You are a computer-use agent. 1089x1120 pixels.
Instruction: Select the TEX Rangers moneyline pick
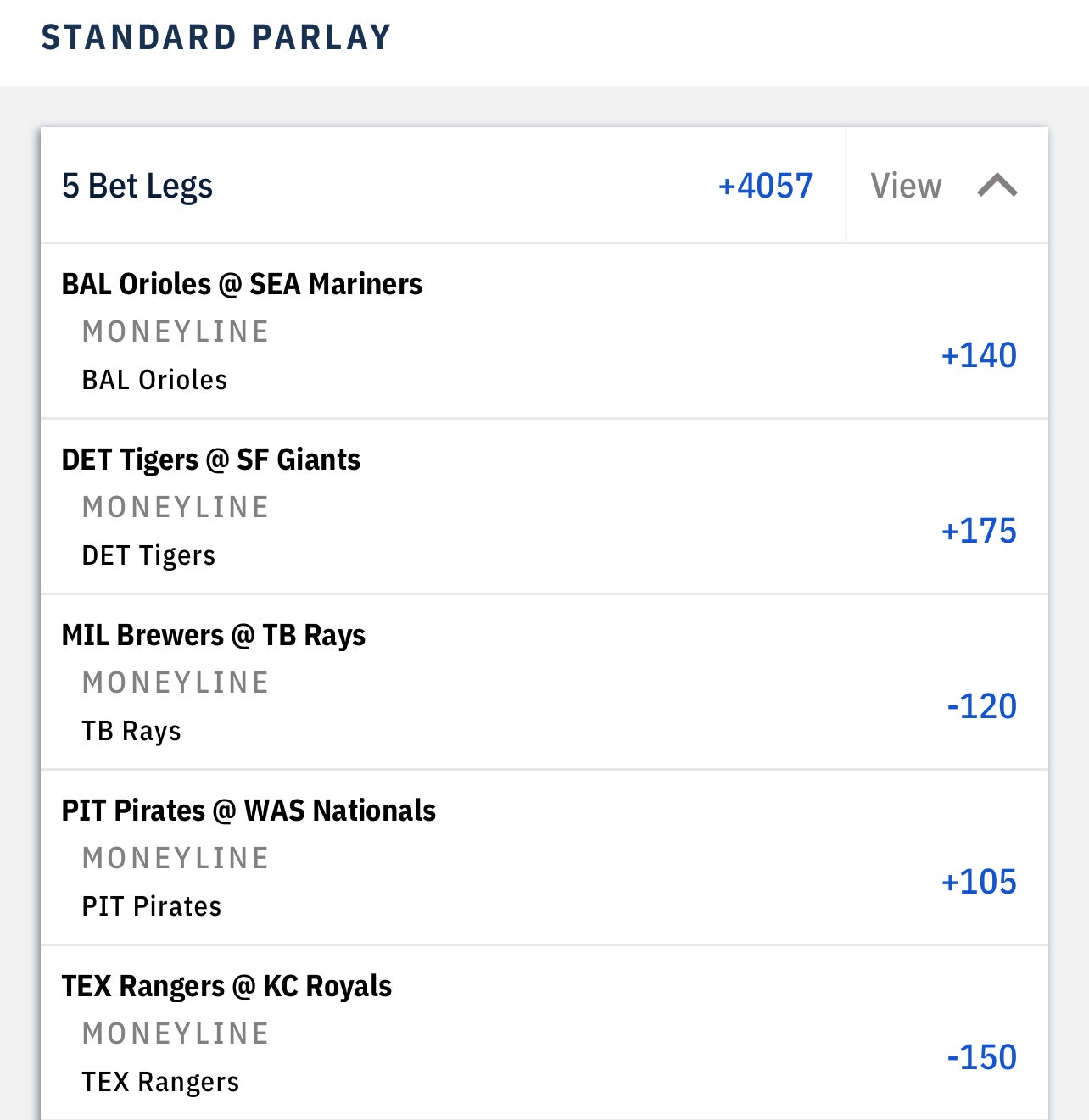160,1082
